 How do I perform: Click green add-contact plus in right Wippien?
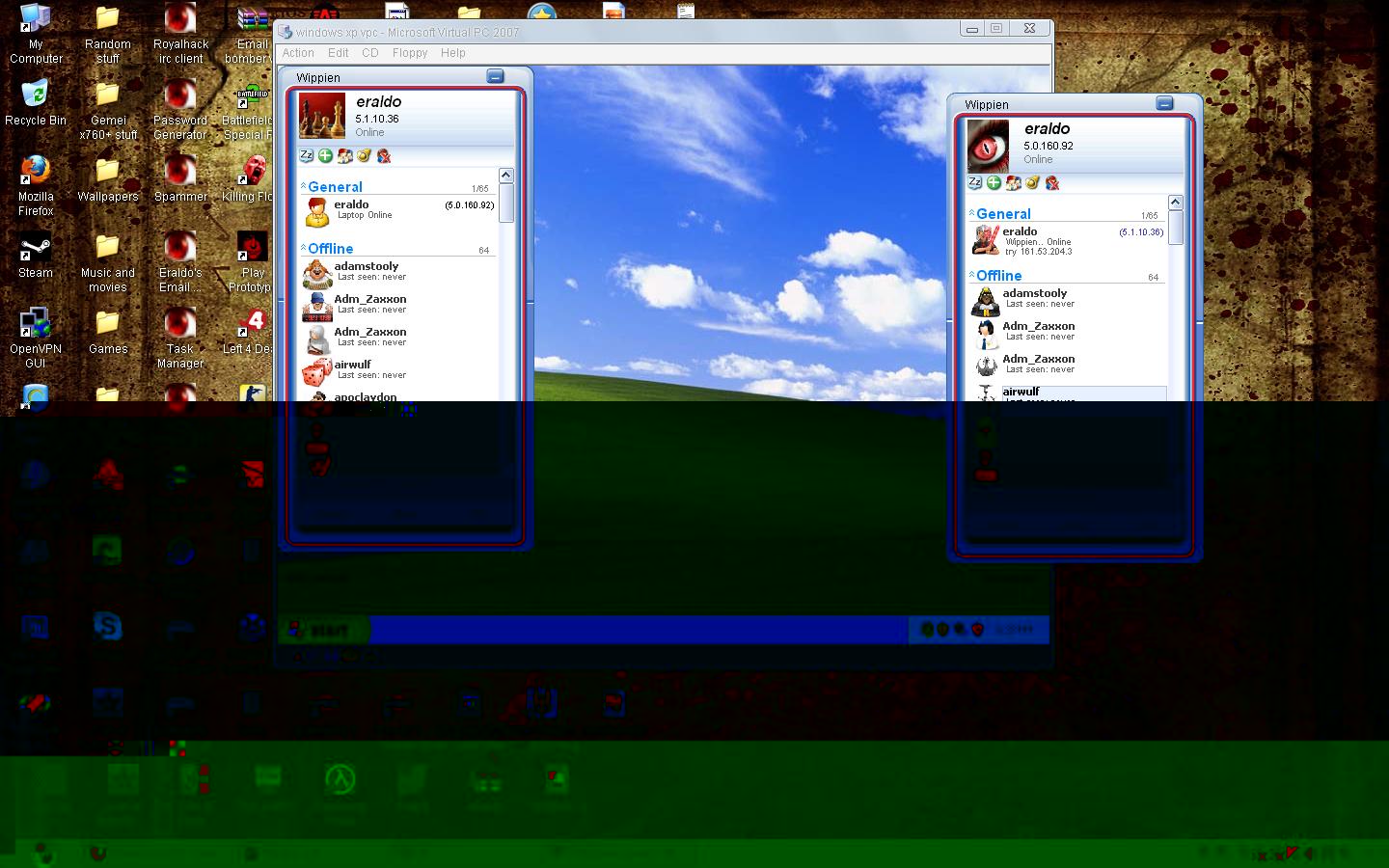(994, 183)
